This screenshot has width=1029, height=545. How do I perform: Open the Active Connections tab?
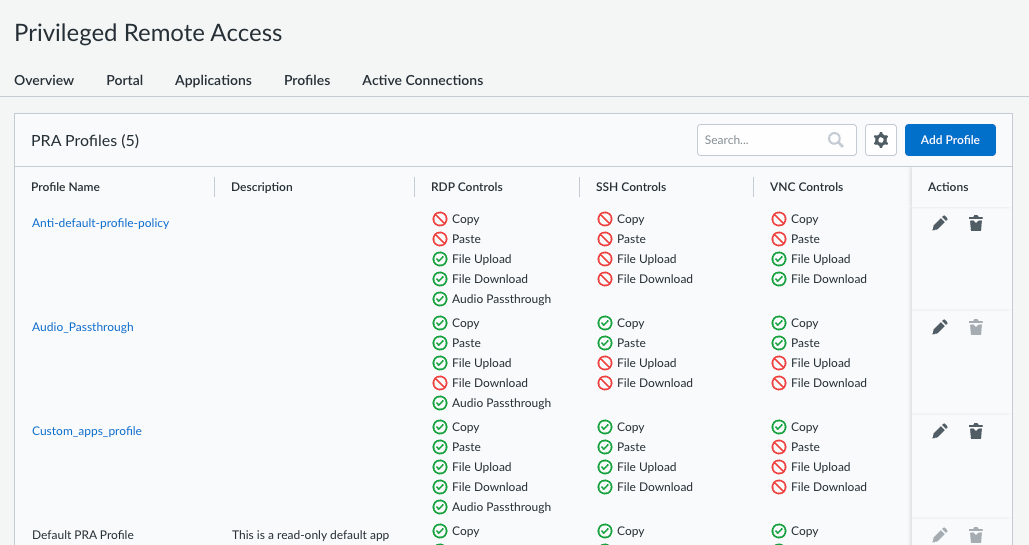pos(422,80)
